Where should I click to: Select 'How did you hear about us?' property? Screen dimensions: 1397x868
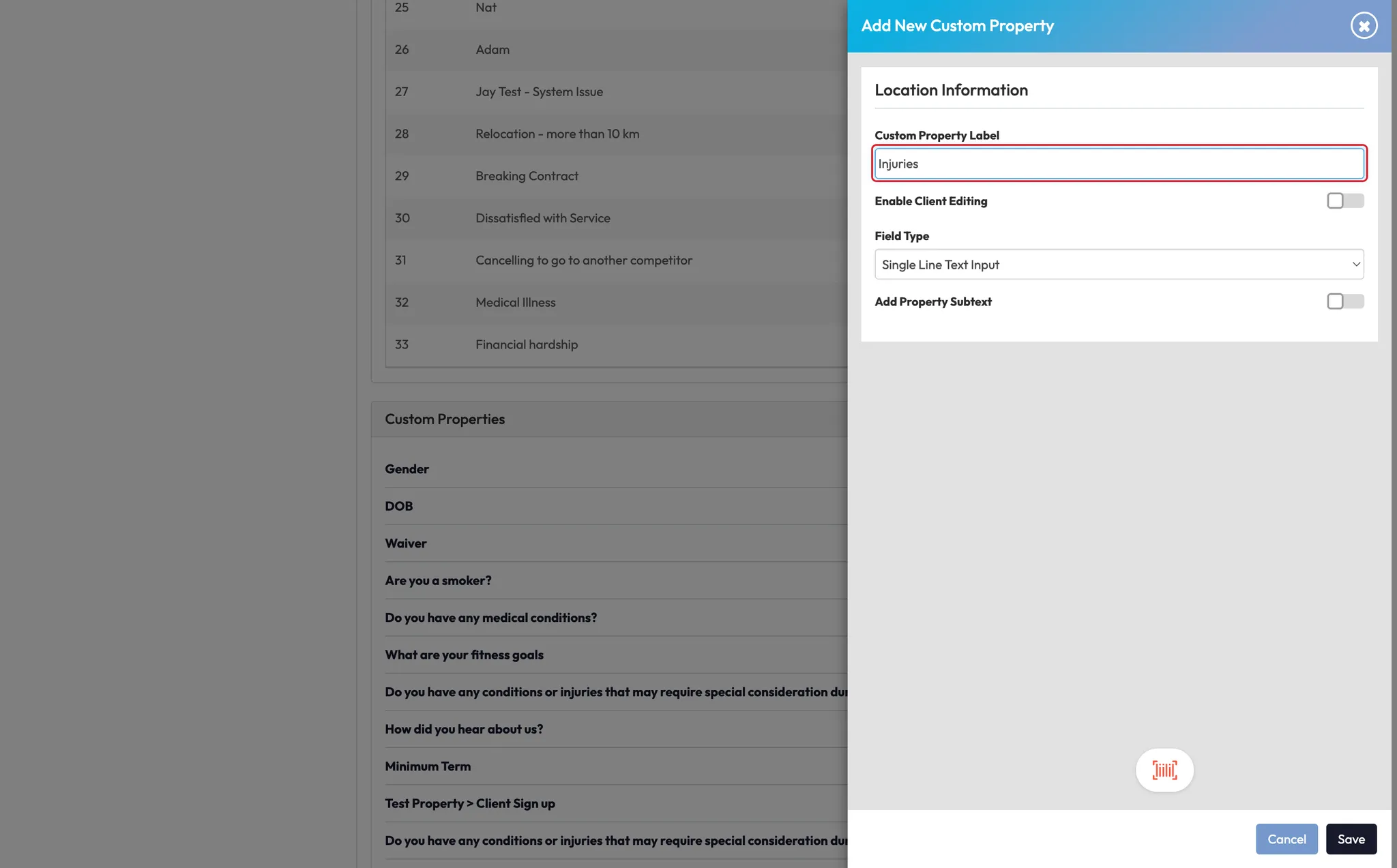click(x=464, y=729)
